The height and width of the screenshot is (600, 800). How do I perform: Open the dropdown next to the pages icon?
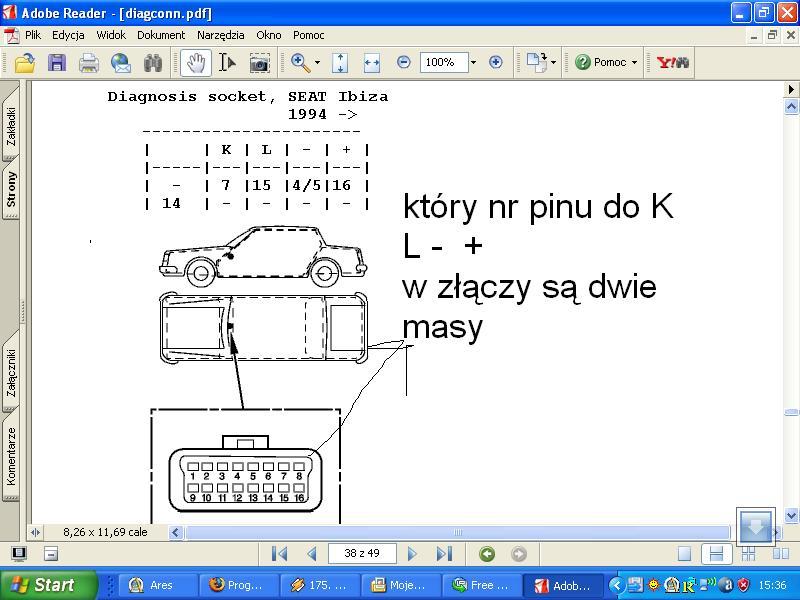(554, 63)
